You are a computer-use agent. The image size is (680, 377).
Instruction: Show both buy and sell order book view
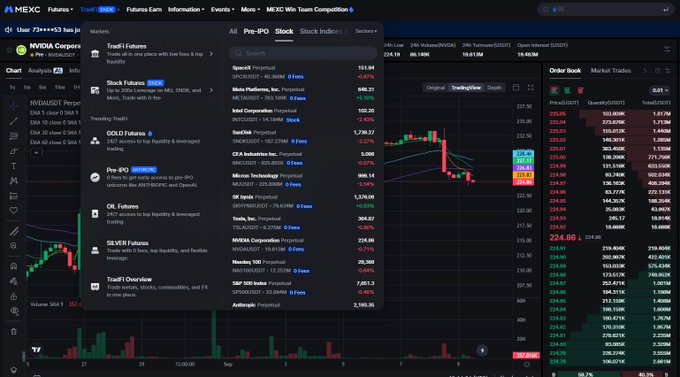[x=554, y=90]
